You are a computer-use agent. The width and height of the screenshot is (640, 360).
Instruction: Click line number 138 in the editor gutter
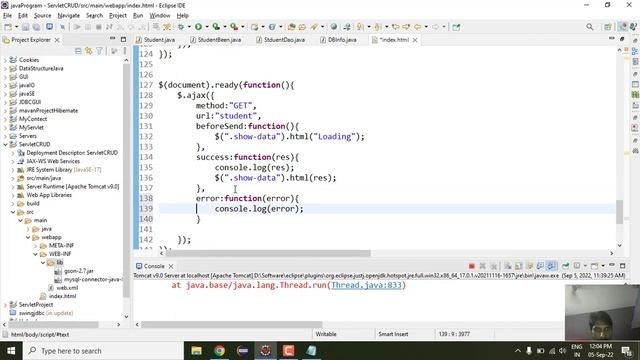pyautogui.click(x=146, y=198)
